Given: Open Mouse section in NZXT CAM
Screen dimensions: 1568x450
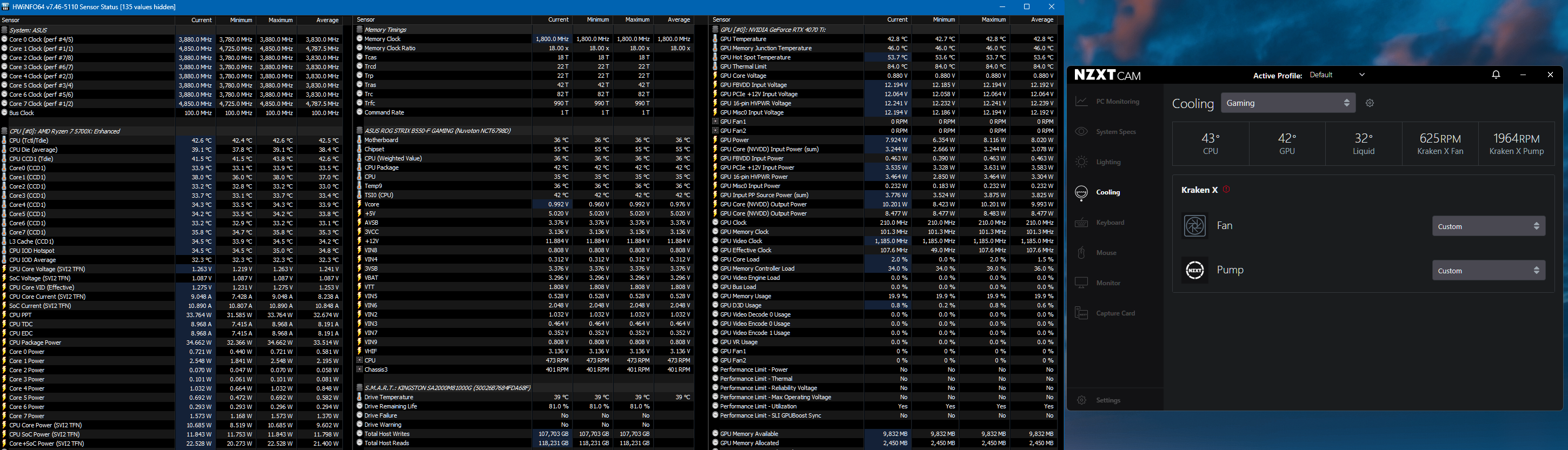Looking at the screenshot, I should (x=1095, y=252).
